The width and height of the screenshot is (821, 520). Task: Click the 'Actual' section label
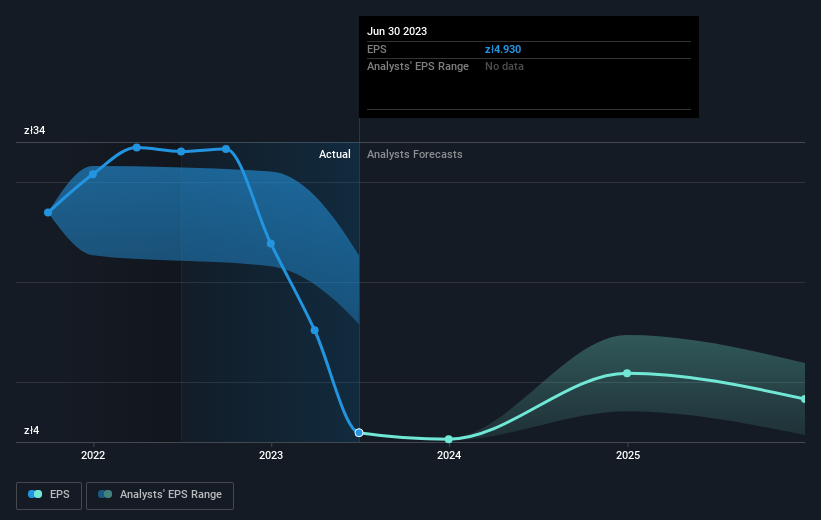tap(335, 154)
